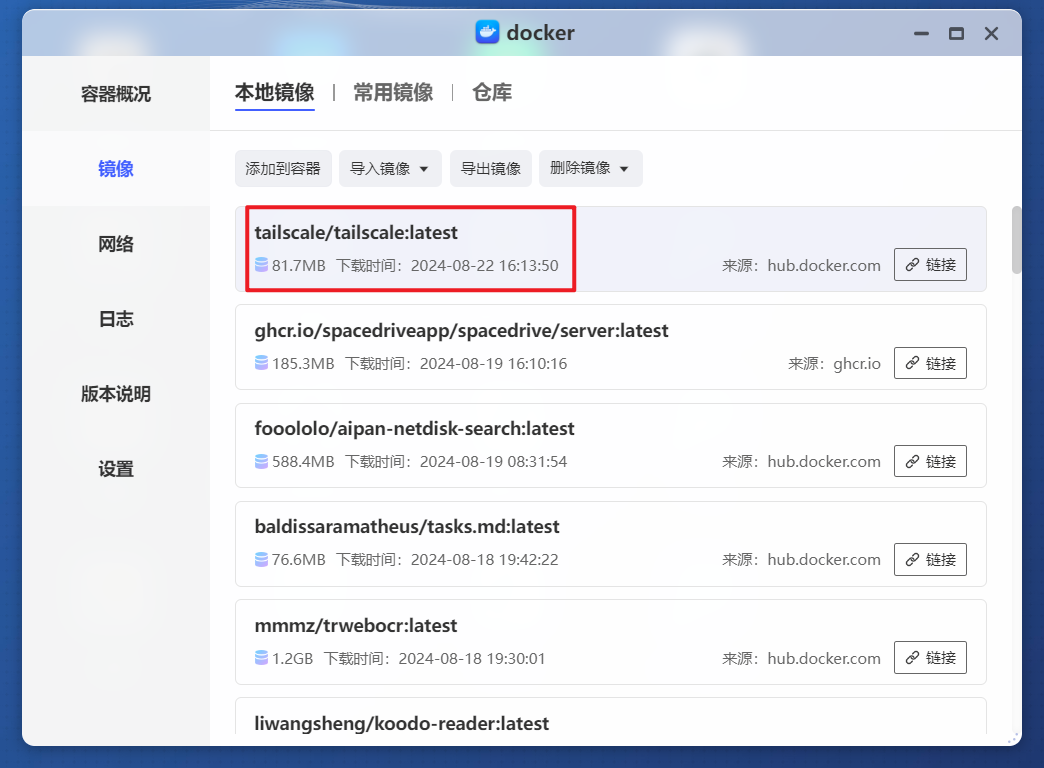Click the ghcr.io source label
The height and width of the screenshot is (768, 1044).
point(856,364)
